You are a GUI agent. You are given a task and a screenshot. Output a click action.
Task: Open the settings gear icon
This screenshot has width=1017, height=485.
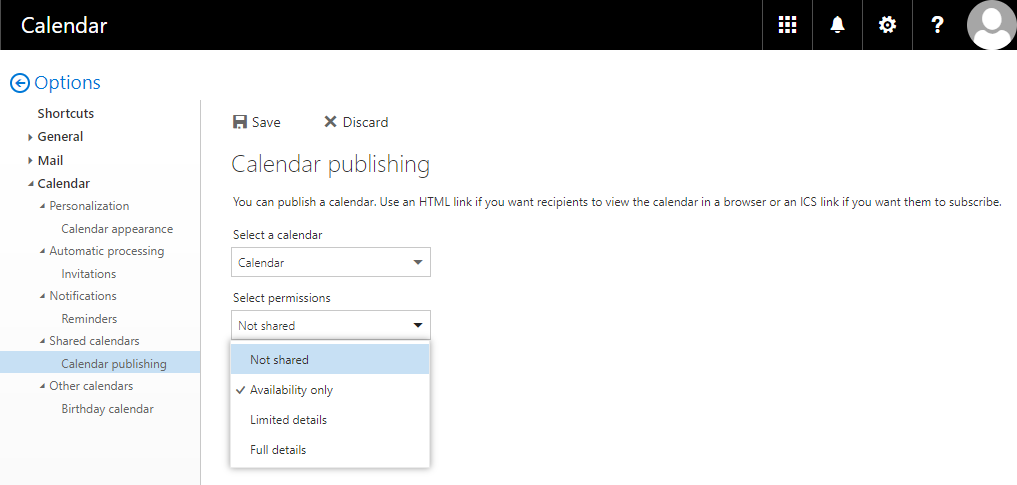point(887,25)
